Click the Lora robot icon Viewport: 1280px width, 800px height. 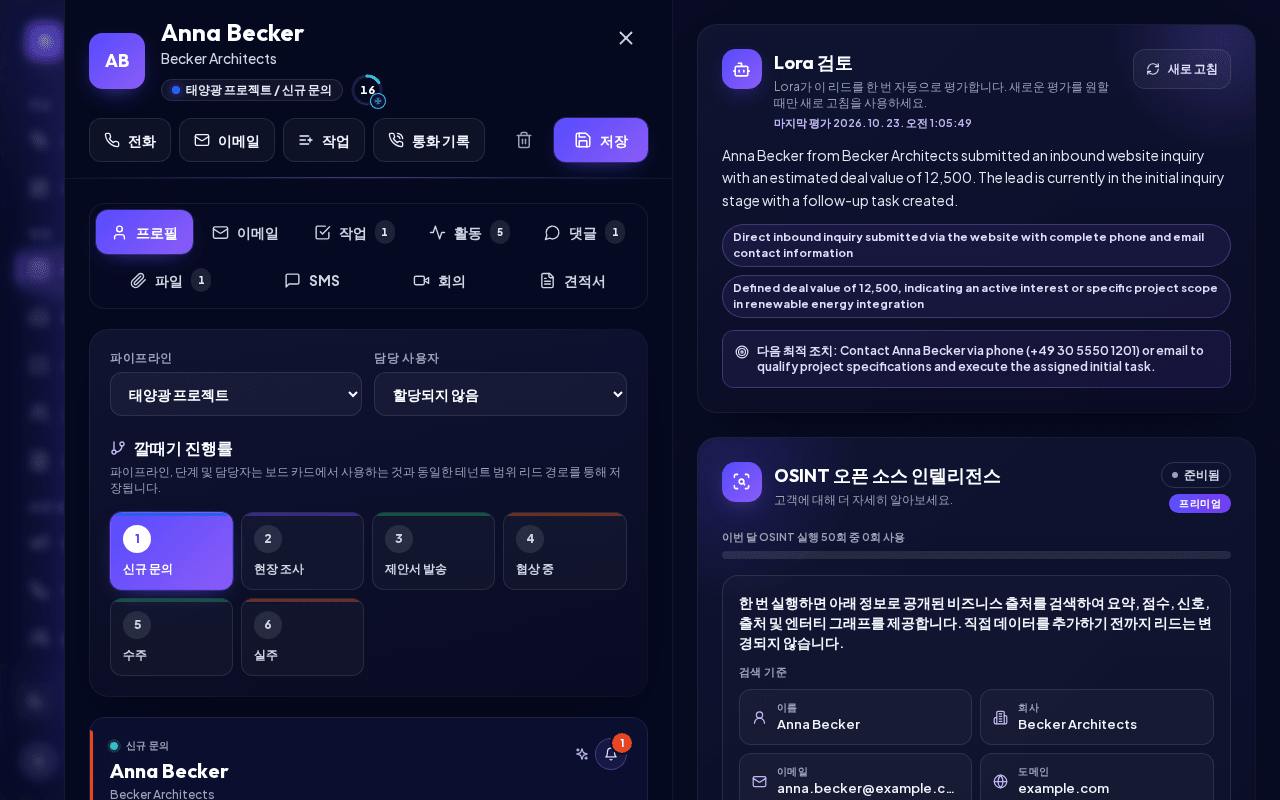click(x=742, y=69)
